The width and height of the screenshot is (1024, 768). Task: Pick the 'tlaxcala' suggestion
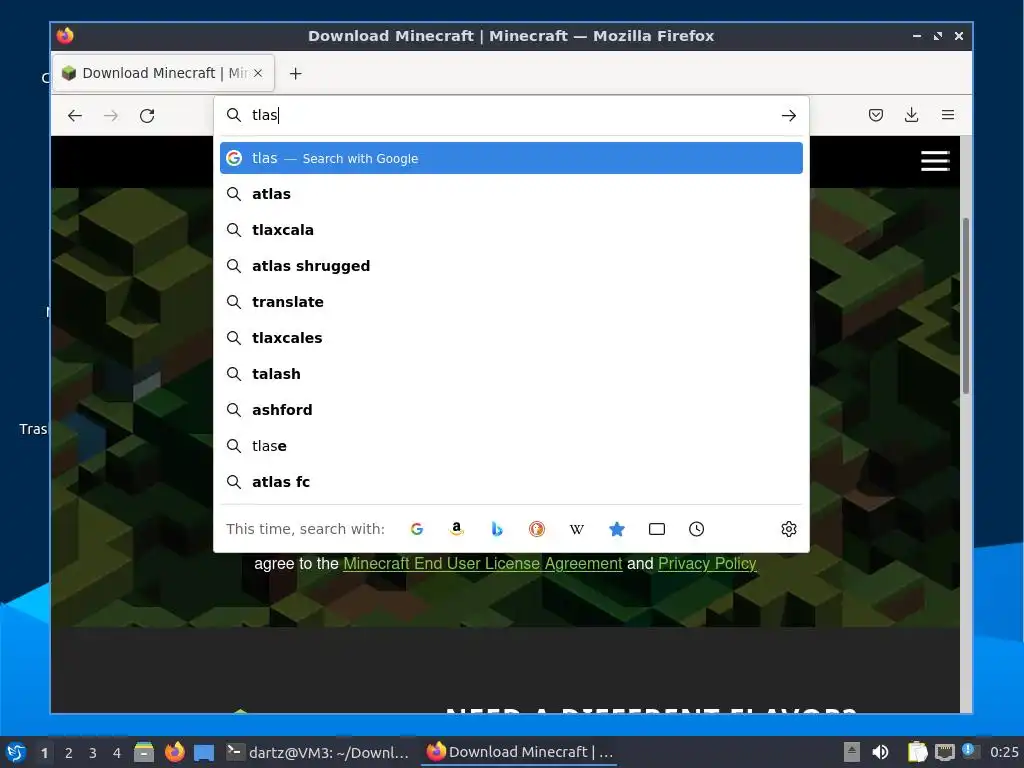[x=511, y=230]
